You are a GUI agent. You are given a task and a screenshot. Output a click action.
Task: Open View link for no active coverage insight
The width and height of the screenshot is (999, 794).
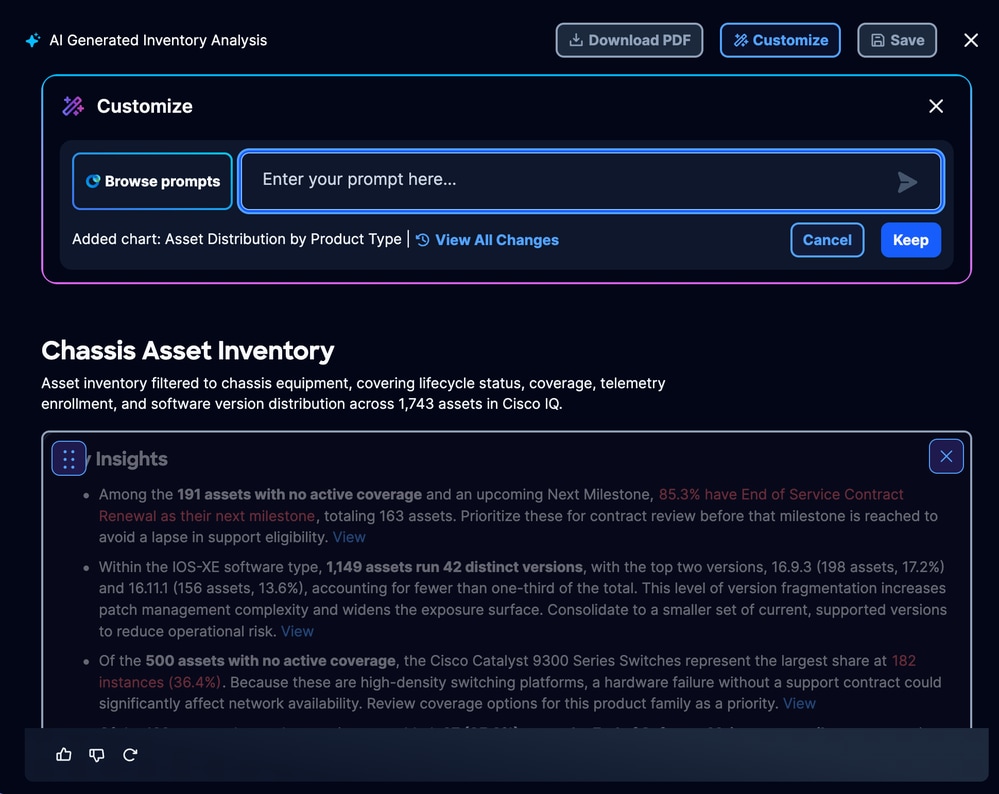(349, 537)
